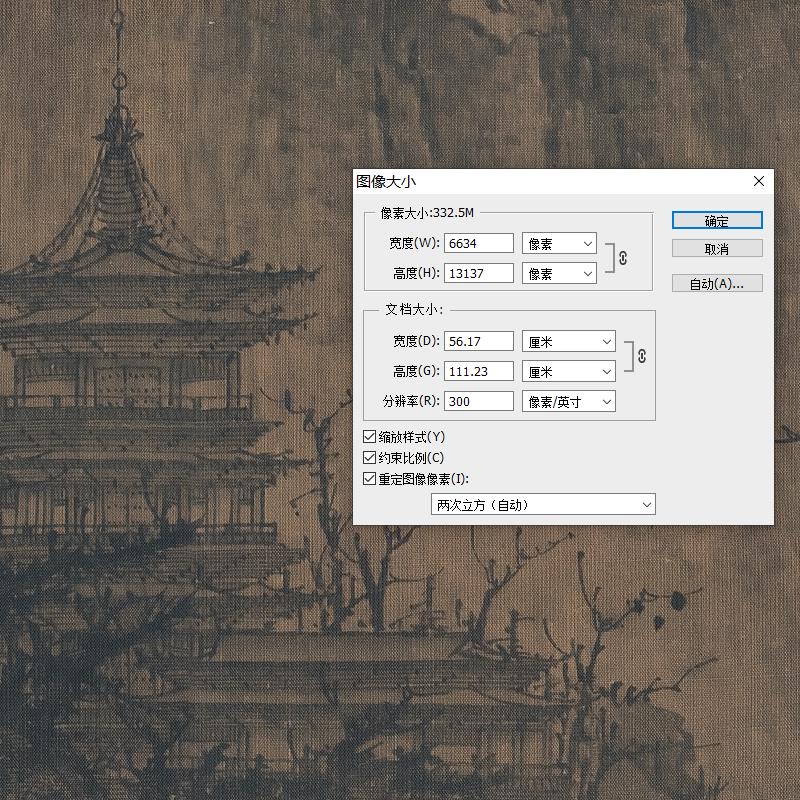Click the document 宽度(D) field showing 56.17
The height and width of the screenshot is (800, 800).
pos(479,341)
